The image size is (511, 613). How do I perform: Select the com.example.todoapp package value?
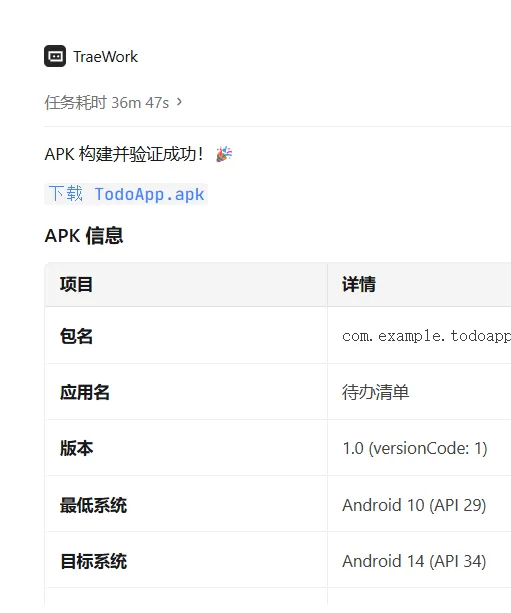[x=427, y=336]
